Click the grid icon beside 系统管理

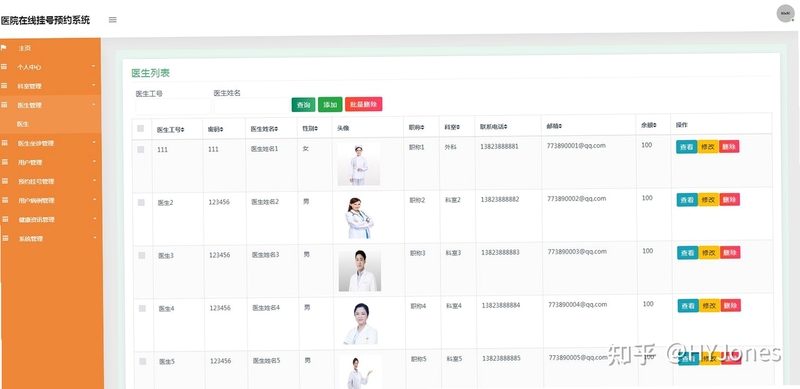[5, 238]
